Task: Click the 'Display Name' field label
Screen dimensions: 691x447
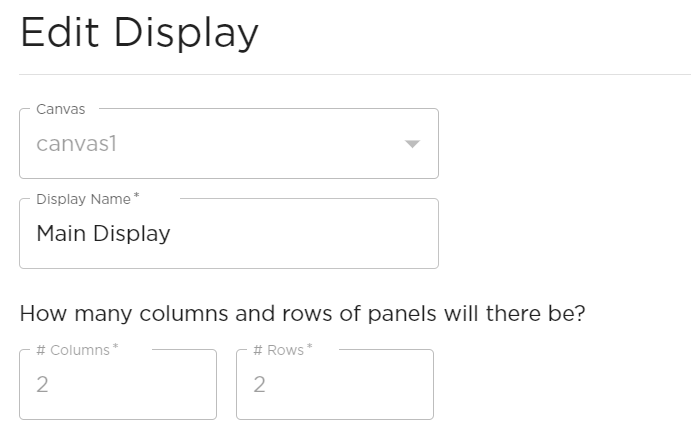Action: (x=83, y=199)
